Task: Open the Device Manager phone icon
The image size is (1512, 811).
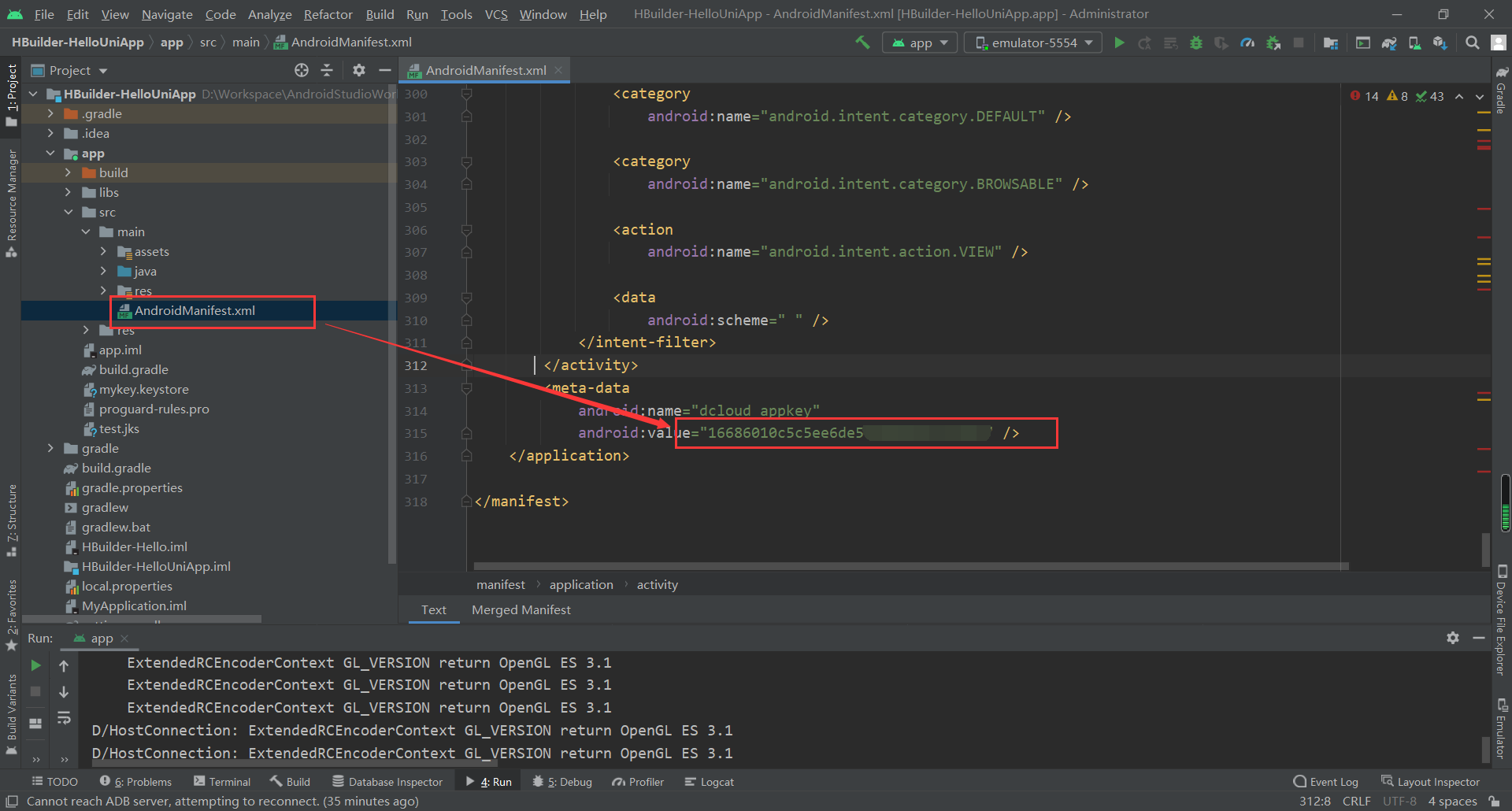Action: pyautogui.click(x=1415, y=43)
